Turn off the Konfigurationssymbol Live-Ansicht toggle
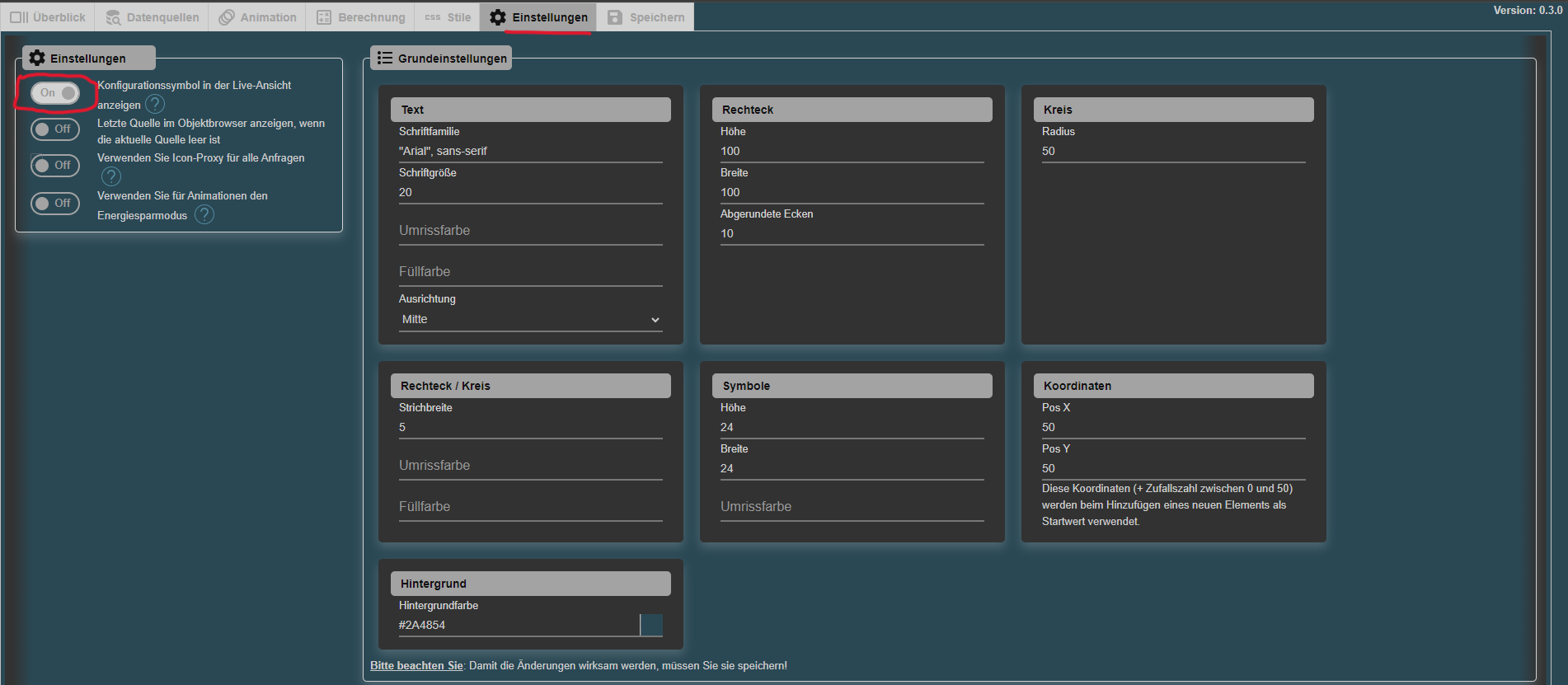Image resolution: width=1568 pixels, height=685 pixels. click(x=55, y=93)
